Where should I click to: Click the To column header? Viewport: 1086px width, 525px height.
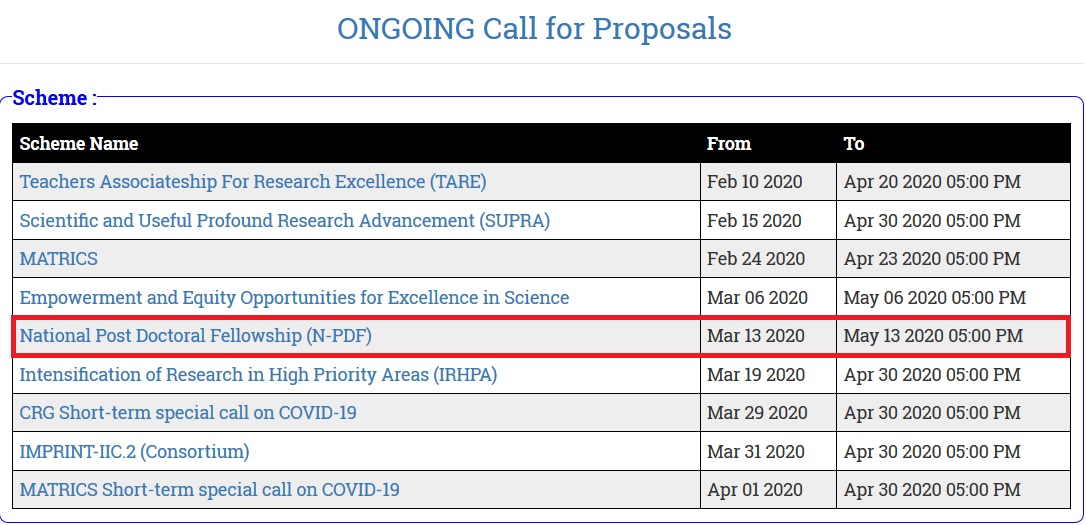point(854,144)
